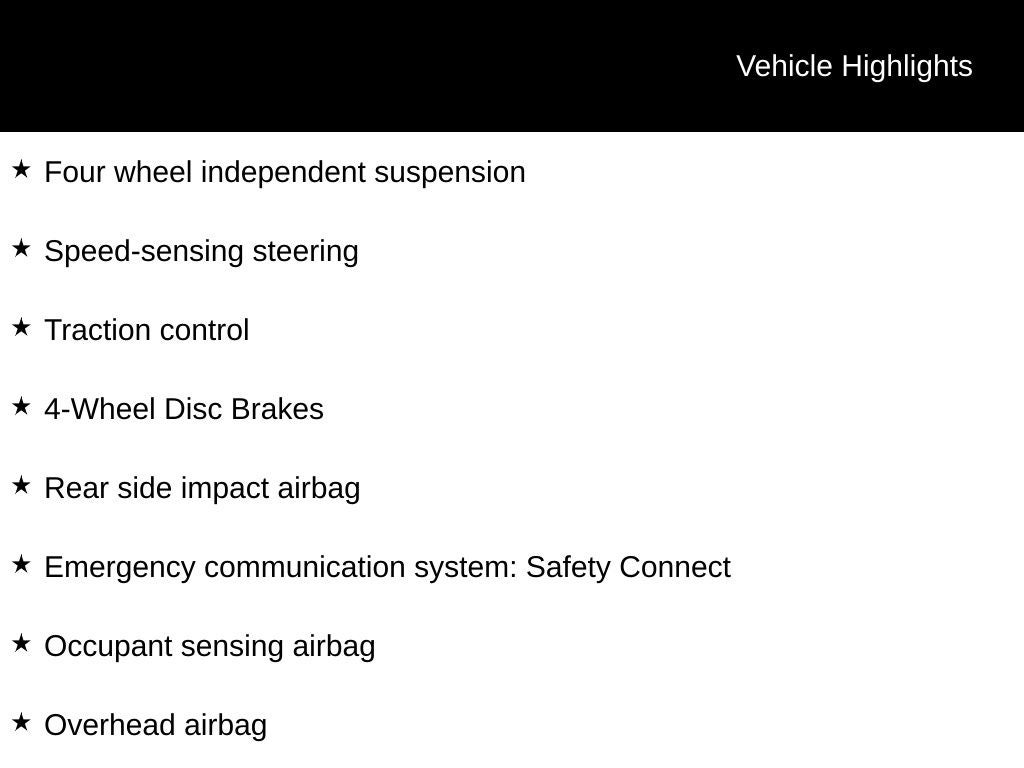Click the Occupant sensing airbag text
The image size is (1024, 768).
pos(210,646)
